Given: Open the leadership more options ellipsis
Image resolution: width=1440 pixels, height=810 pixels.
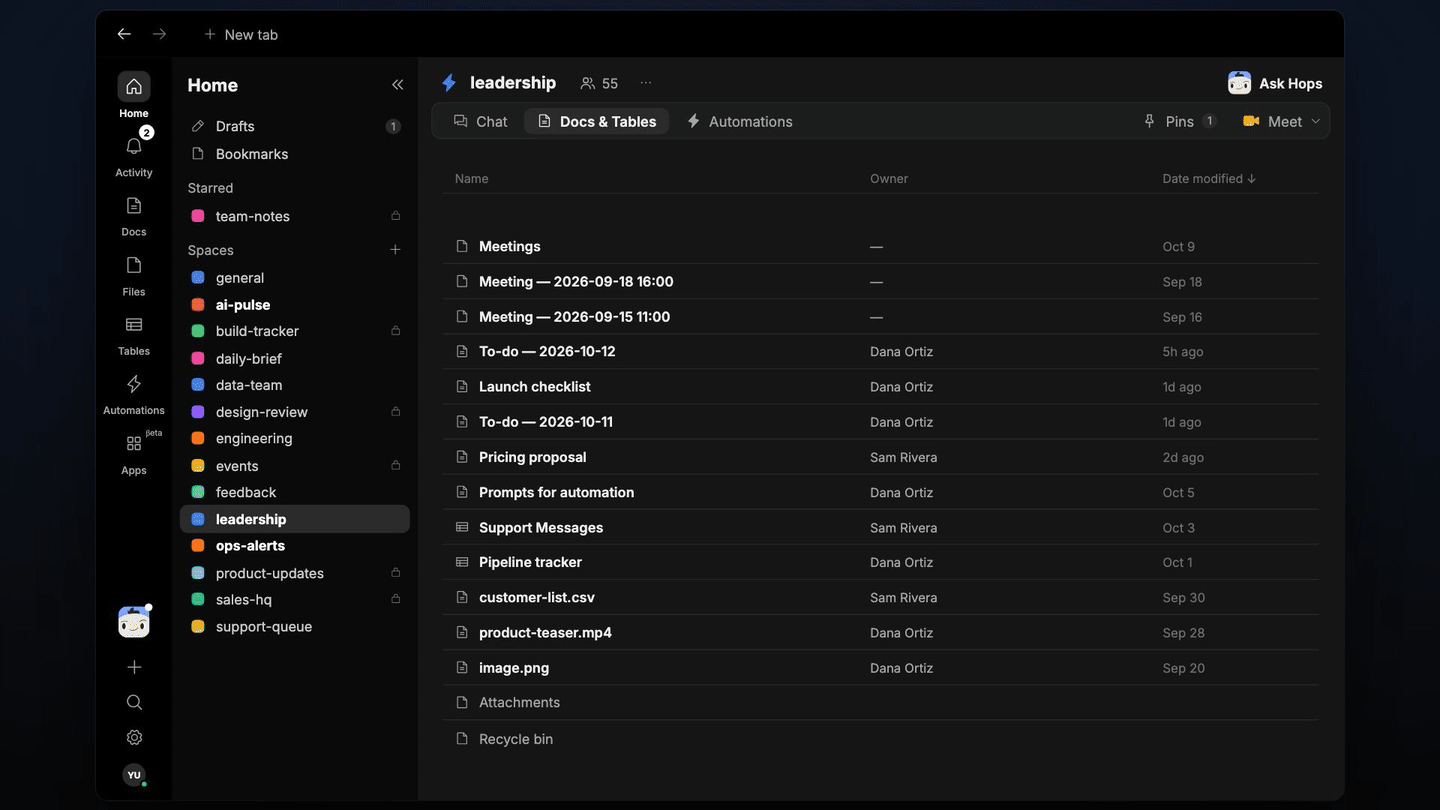Looking at the screenshot, I should [x=646, y=83].
